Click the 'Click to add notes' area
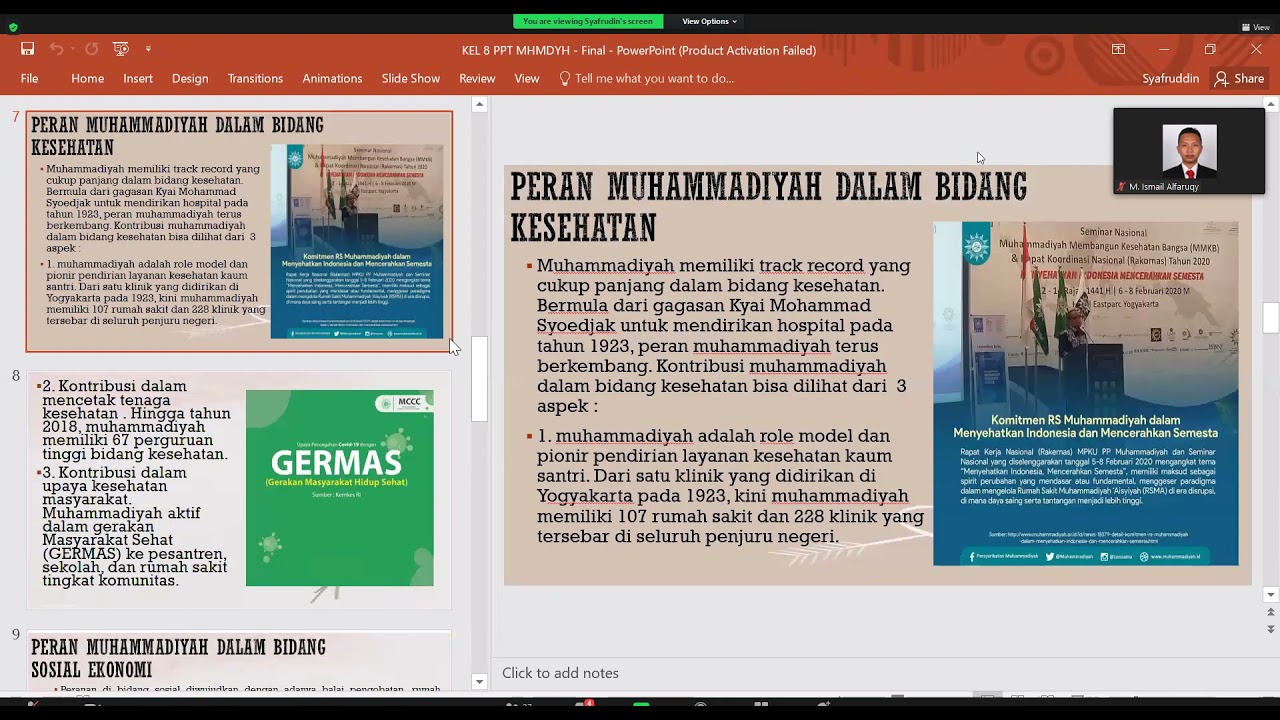This screenshot has width=1280, height=720. 560,673
